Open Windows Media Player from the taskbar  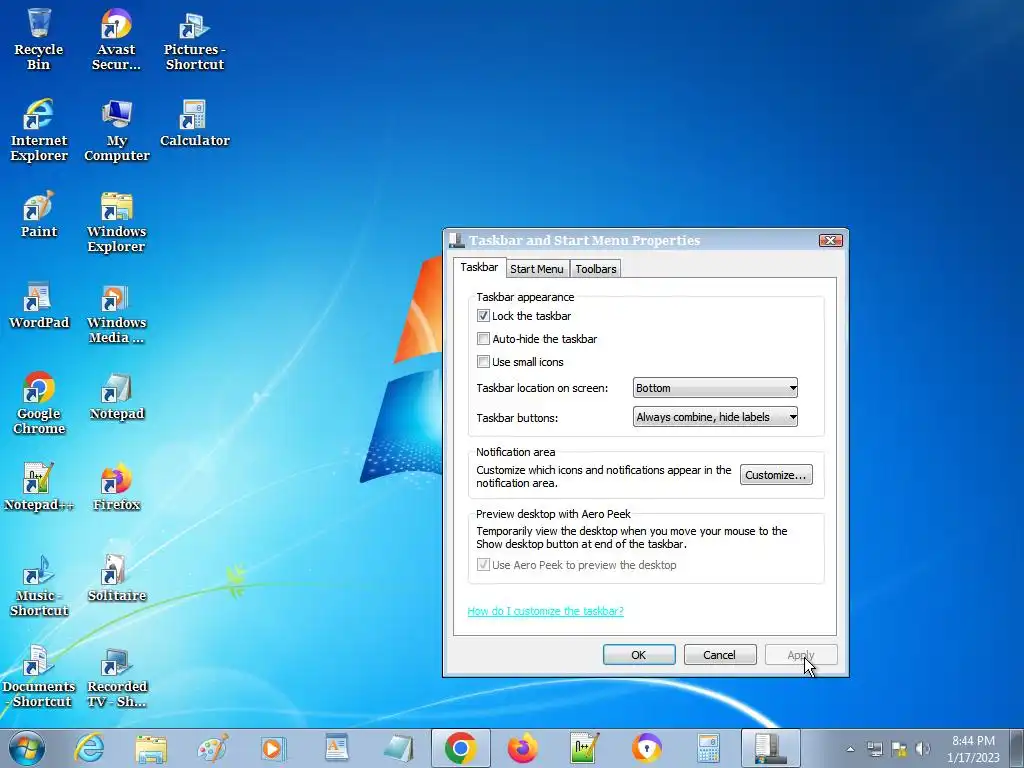274,748
